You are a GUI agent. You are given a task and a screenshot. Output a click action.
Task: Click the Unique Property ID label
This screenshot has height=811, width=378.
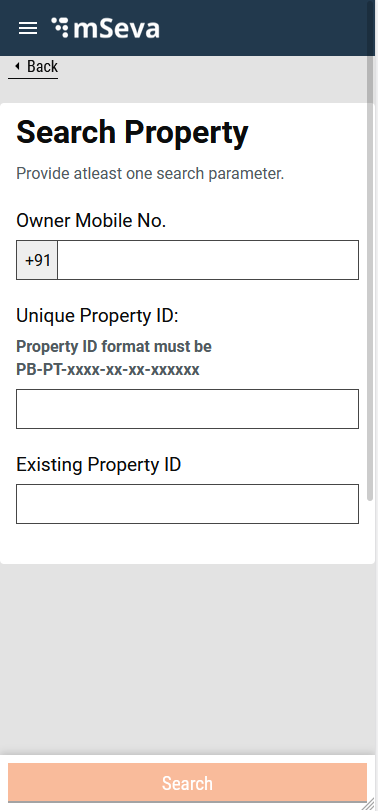(x=97, y=316)
